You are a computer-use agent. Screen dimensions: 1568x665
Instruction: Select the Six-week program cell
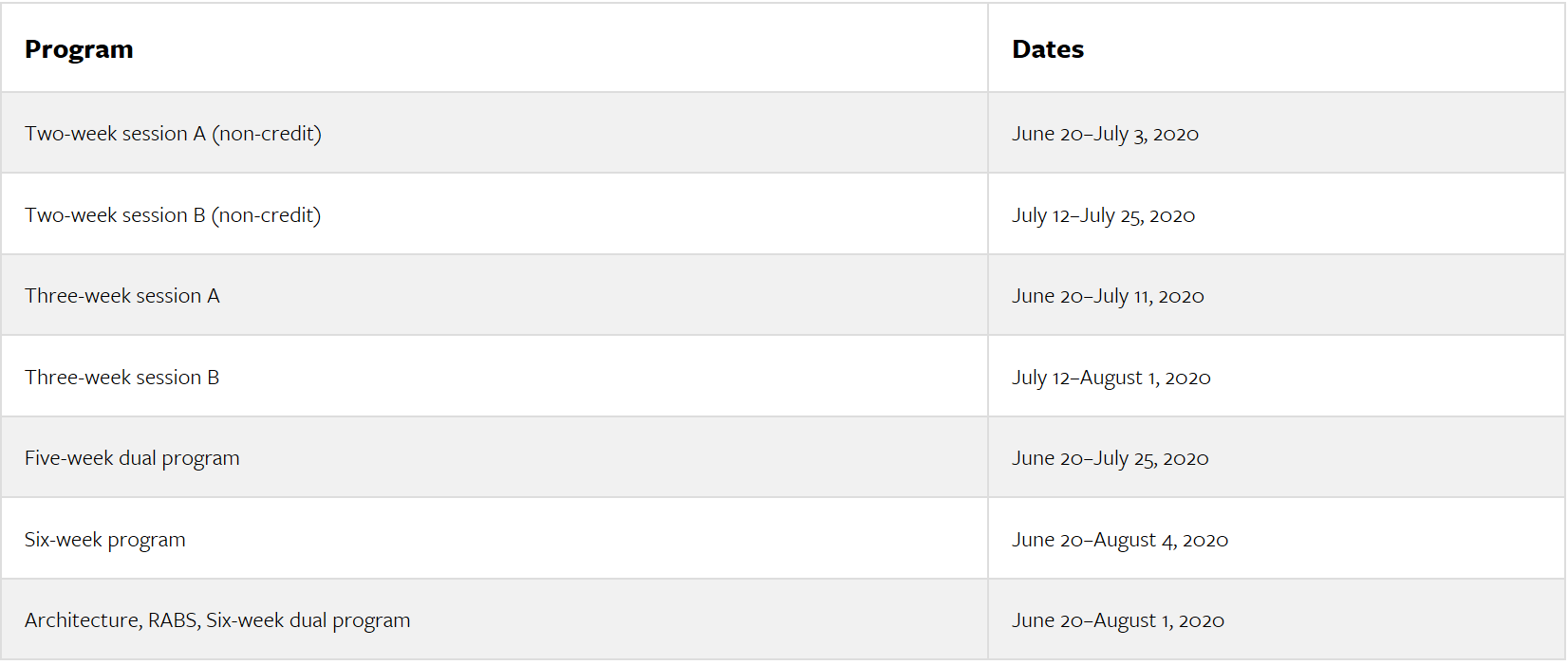105,540
